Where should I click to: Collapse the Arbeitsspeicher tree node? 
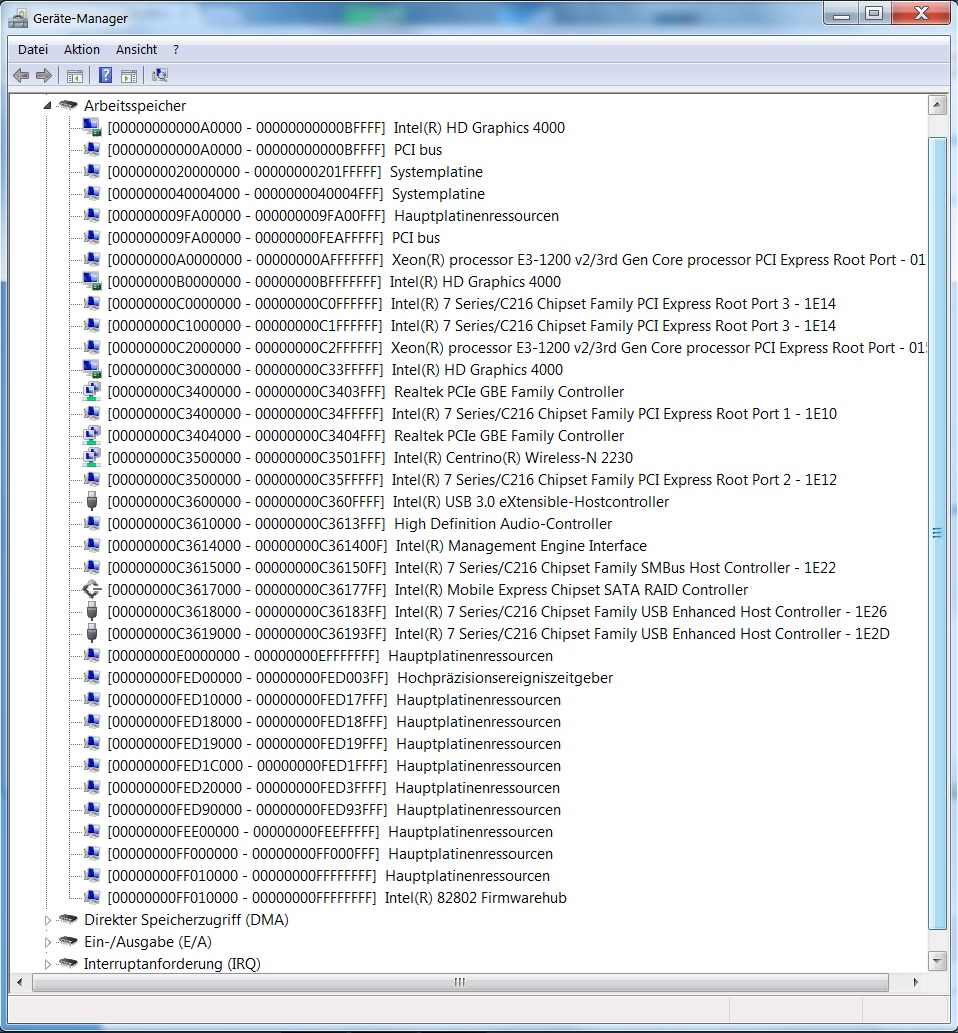coord(47,105)
